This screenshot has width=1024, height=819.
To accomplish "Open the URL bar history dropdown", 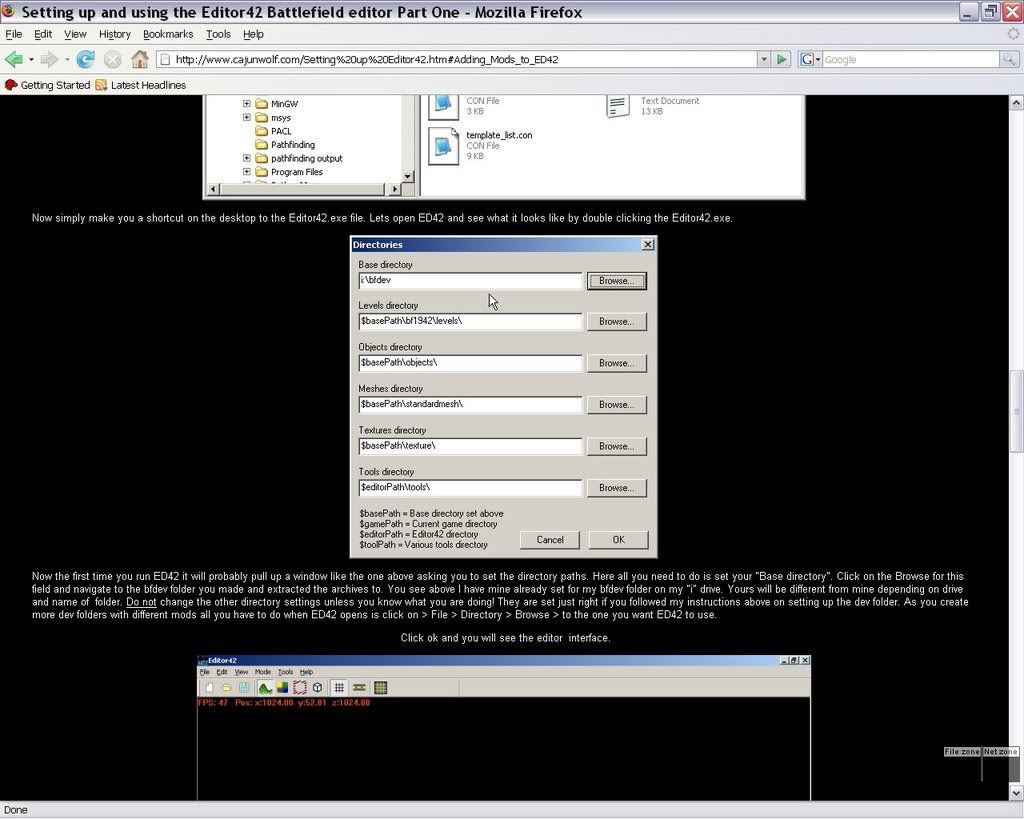I will coord(764,59).
